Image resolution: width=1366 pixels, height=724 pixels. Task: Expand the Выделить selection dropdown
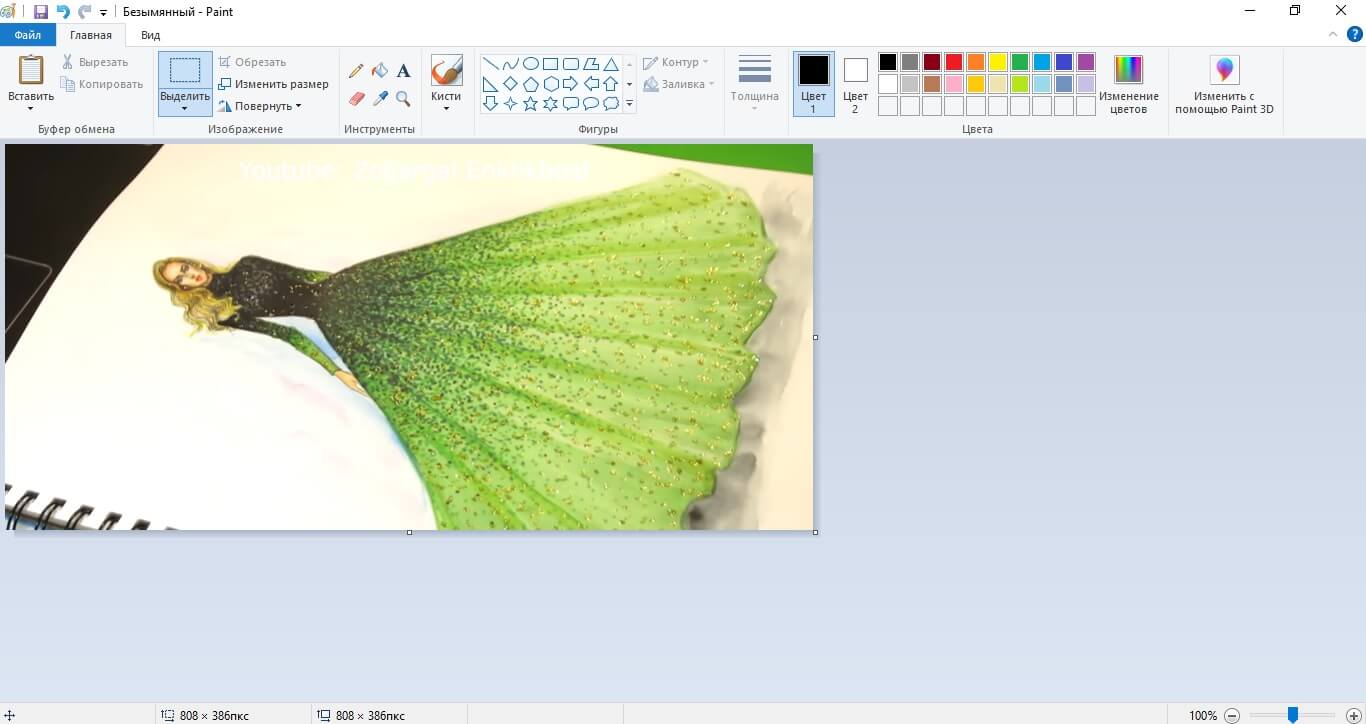185,107
